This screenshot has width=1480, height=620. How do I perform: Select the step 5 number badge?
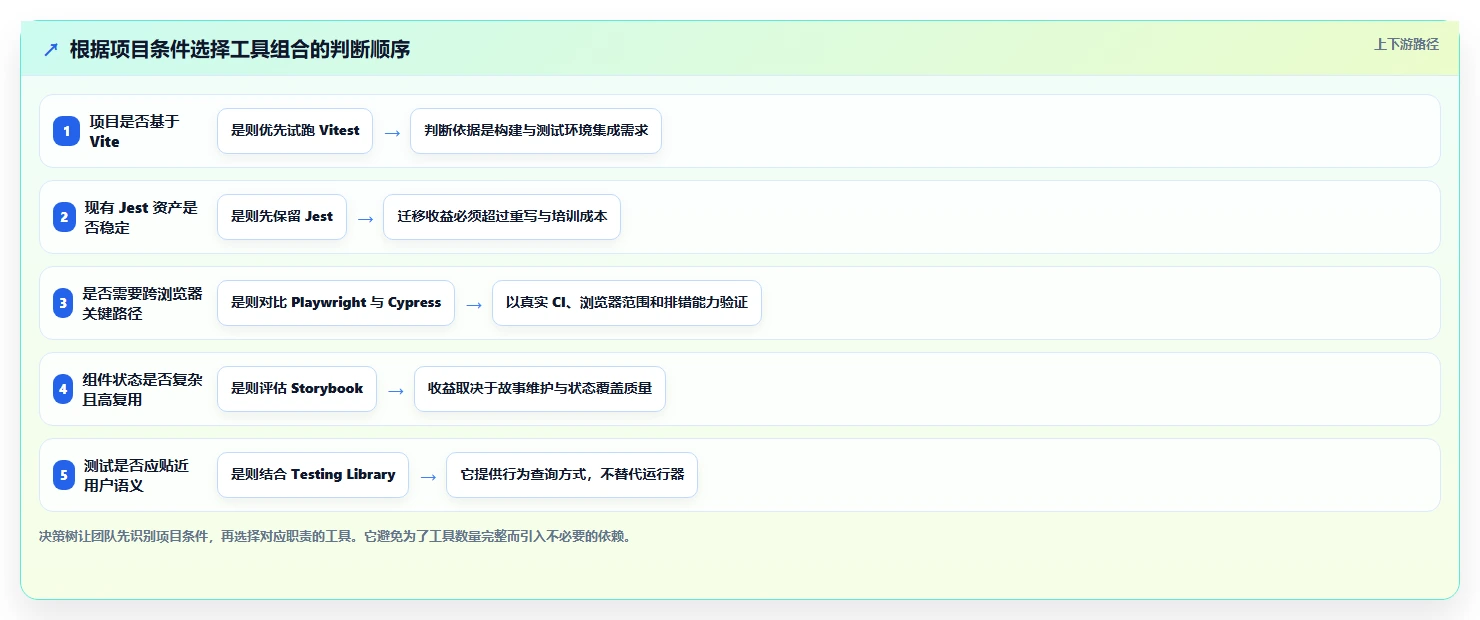[65, 475]
